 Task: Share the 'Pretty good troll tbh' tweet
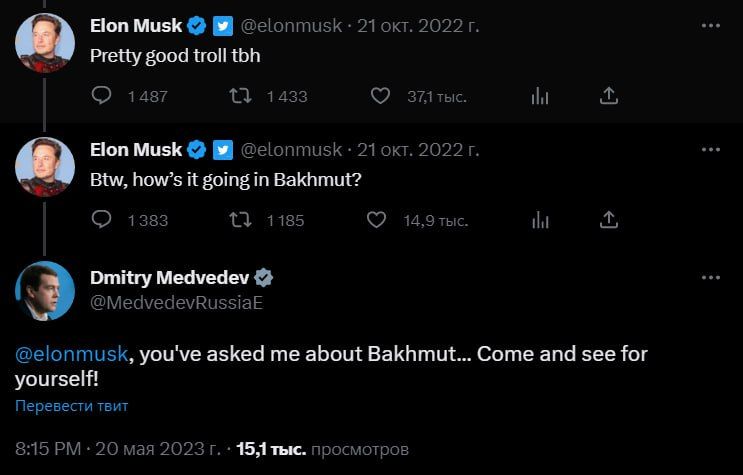point(609,96)
